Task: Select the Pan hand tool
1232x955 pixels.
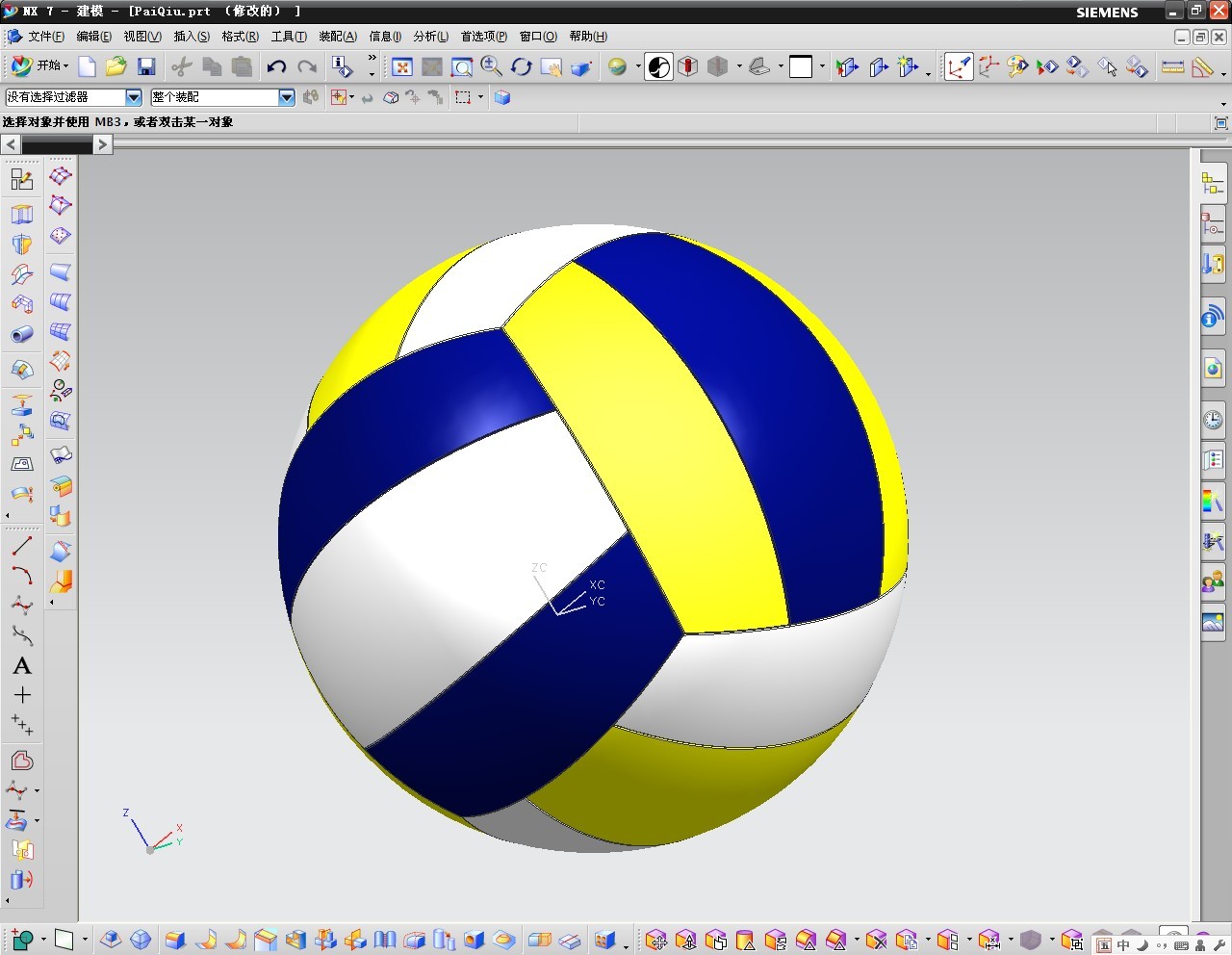Action: [x=552, y=66]
